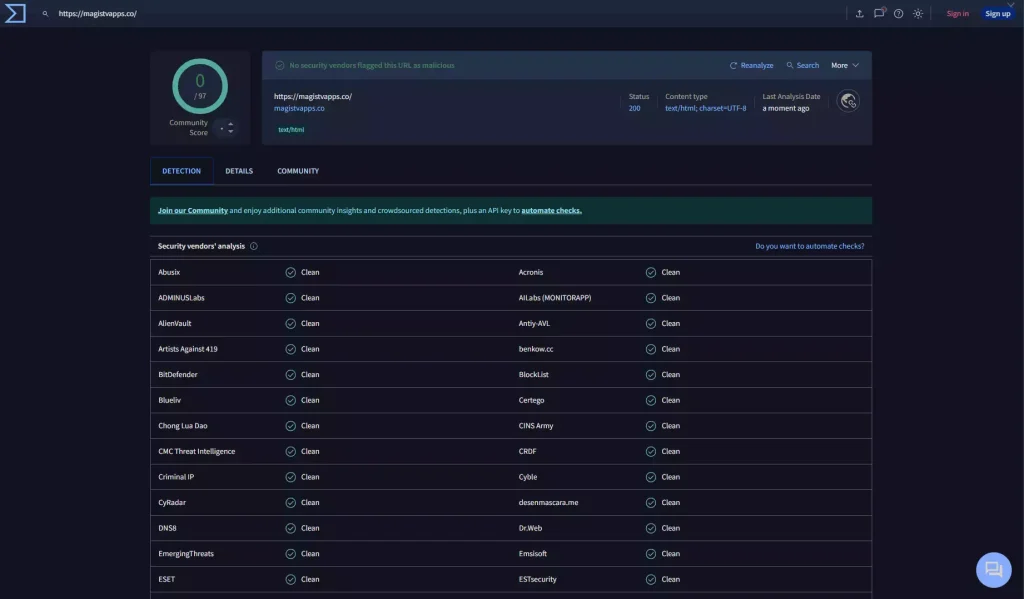This screenshot has width=1024, height=599.
Task: Click the Clean check icon in ESET row
Action: click(291, 579)
